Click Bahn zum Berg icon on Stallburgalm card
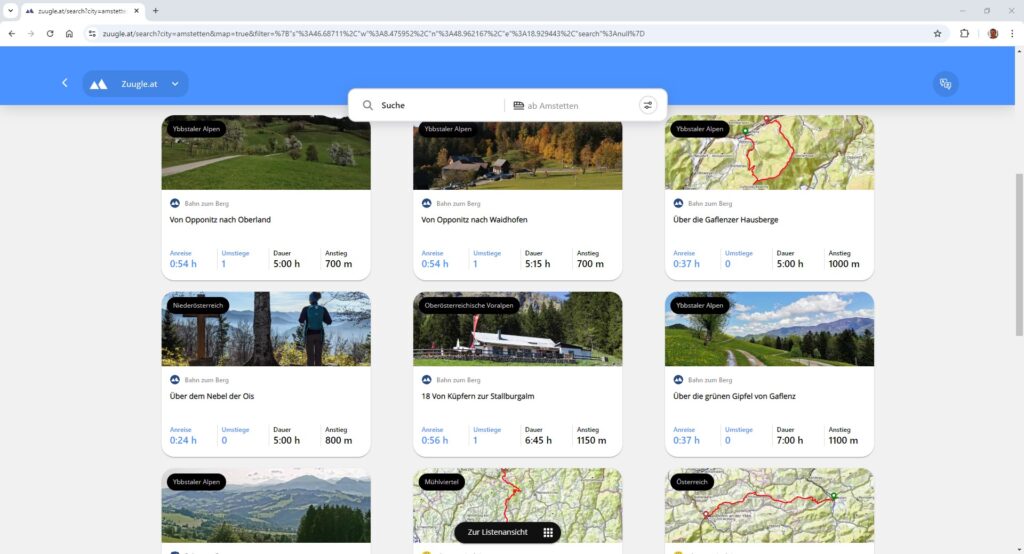The height and width of the screenshot is (554, 1024). point(426,380)
